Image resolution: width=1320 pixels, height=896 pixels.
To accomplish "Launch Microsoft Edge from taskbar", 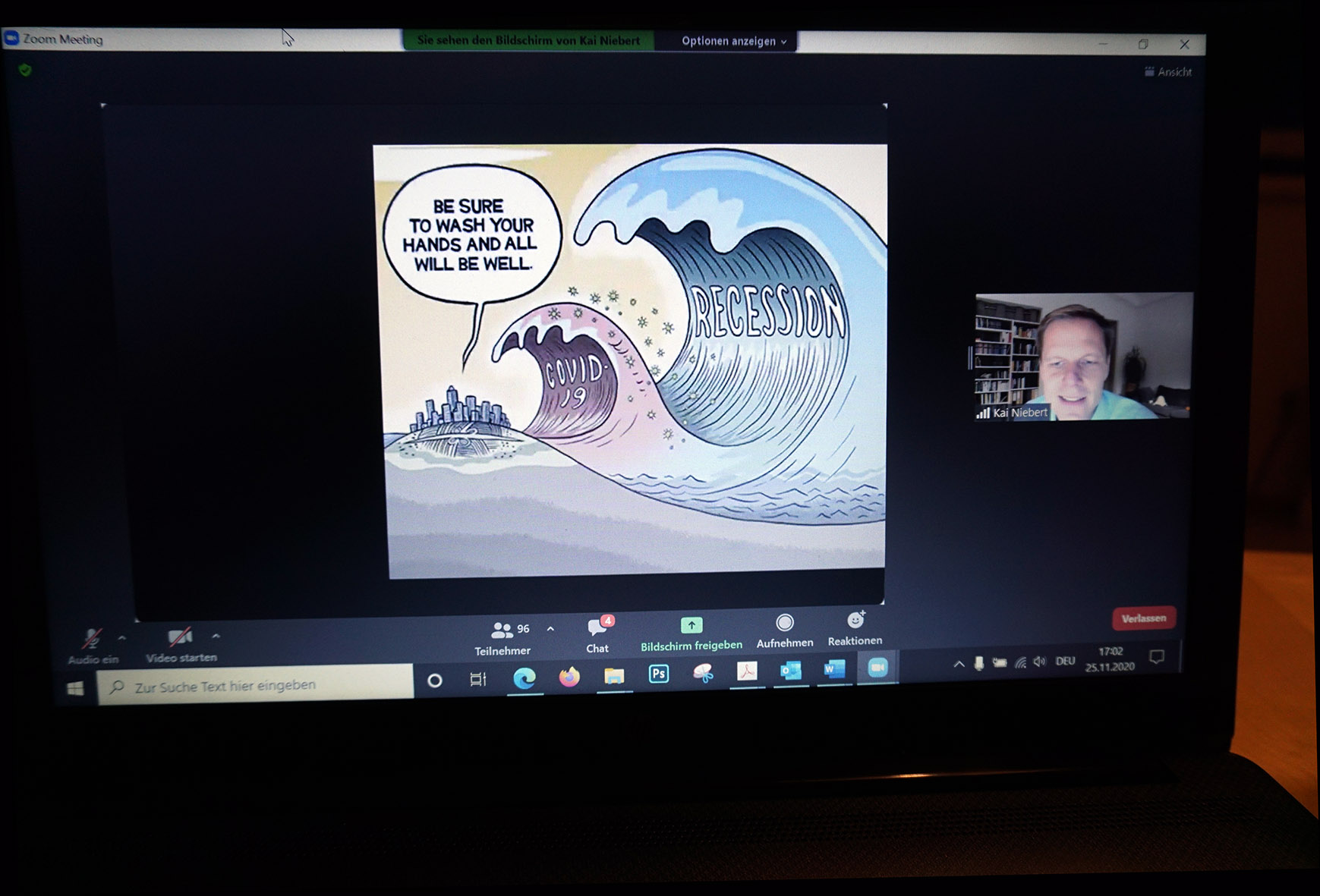I will pyautogui.click(x=524, y=678).
